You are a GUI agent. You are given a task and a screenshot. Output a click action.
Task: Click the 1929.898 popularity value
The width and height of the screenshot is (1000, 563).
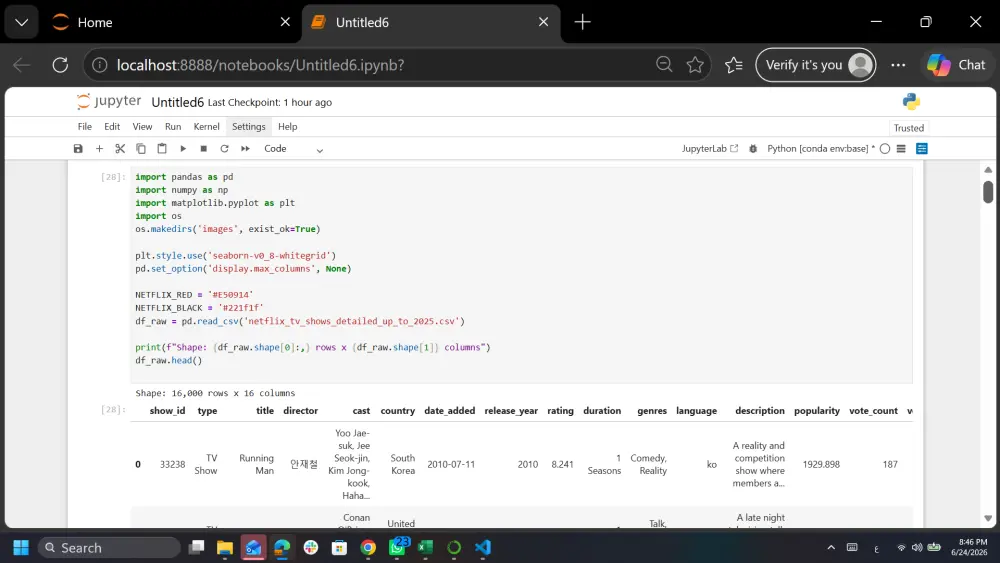(821, 464)
